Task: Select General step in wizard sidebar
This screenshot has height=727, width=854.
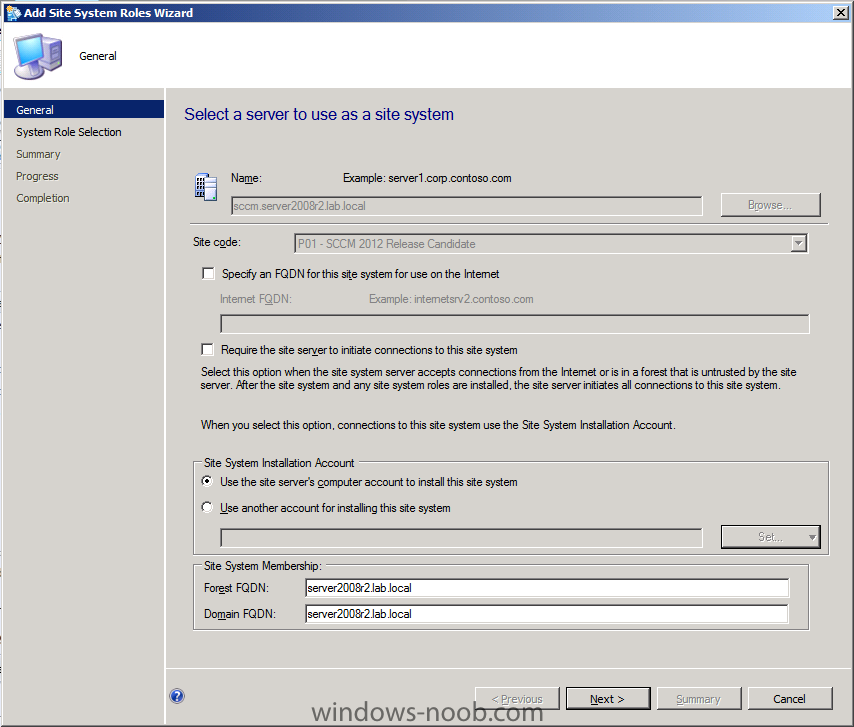Action: [84, 109]
